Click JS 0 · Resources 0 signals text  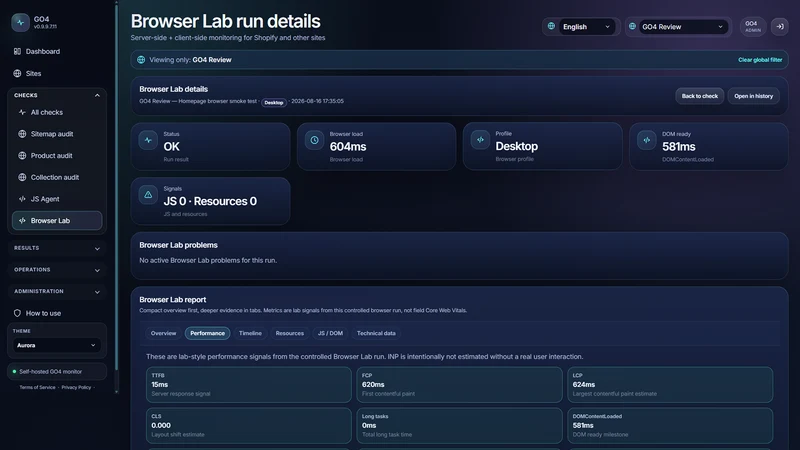pos(210,202)
